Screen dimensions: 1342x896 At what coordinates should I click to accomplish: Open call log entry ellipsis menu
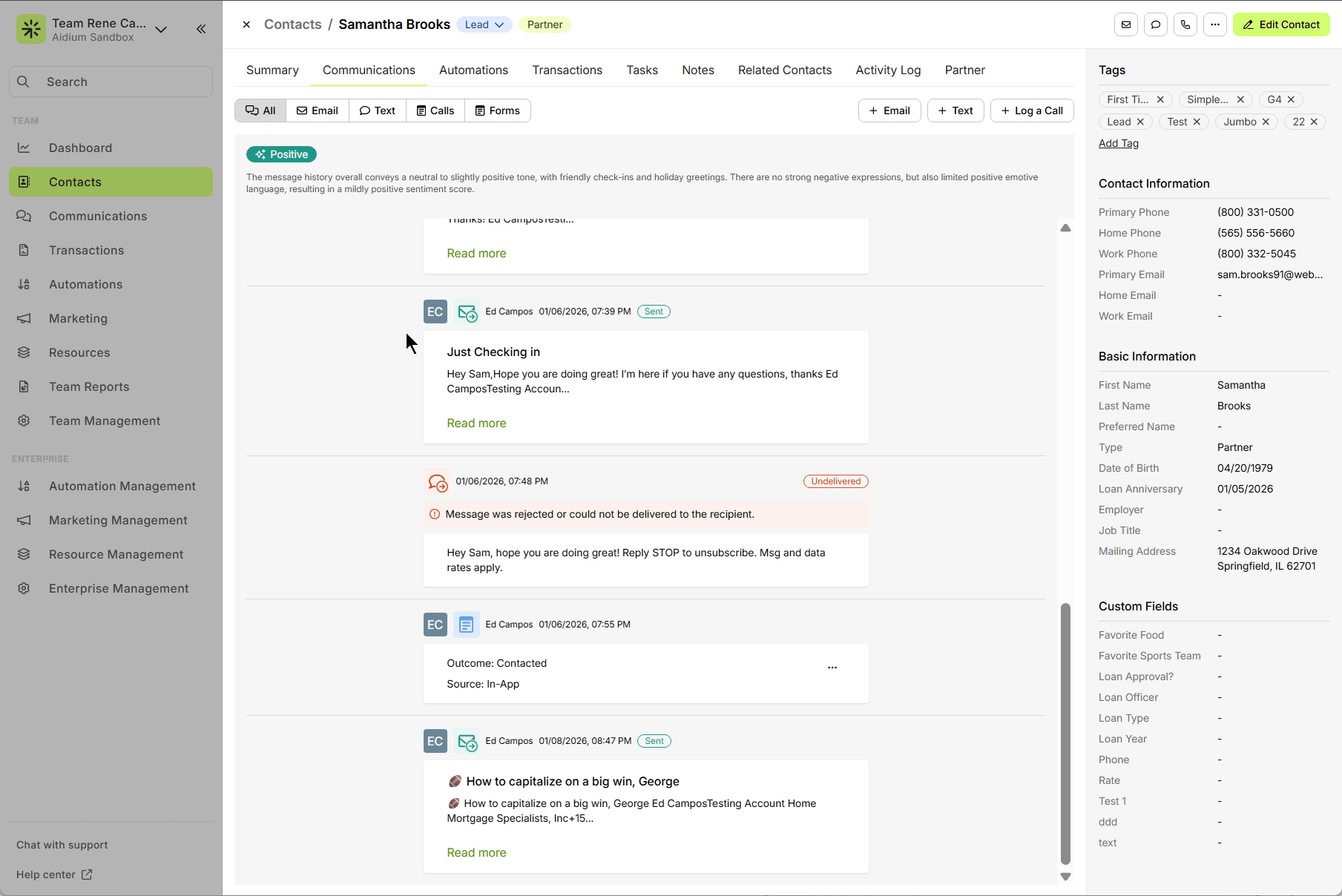click(x=832, y=668)
